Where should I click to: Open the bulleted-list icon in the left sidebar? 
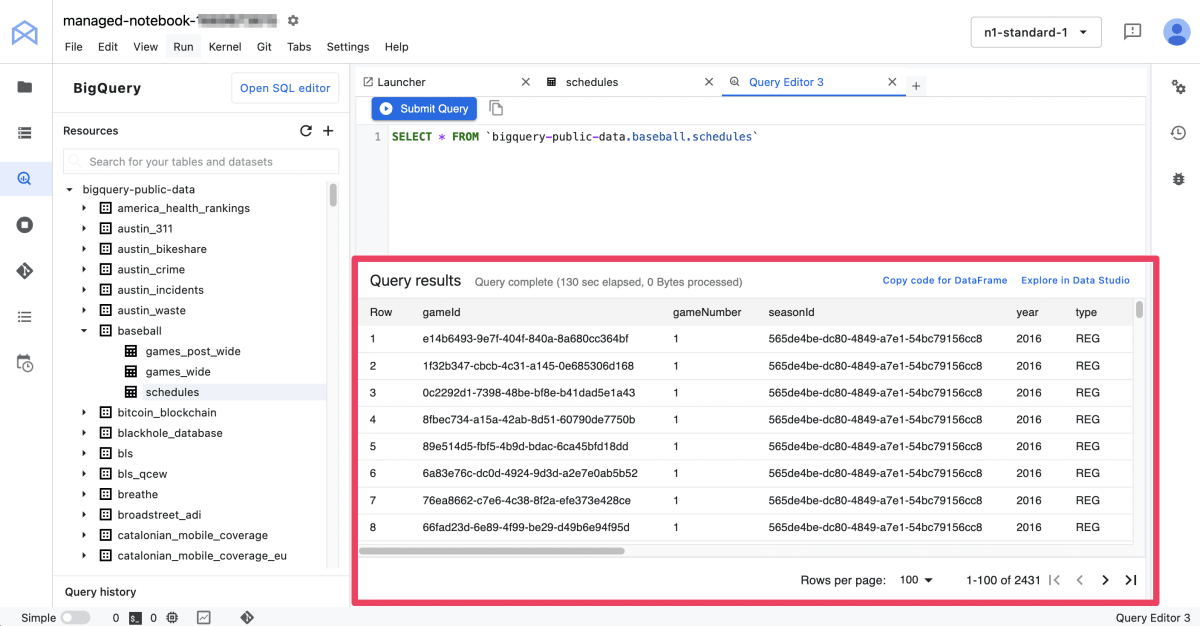[x=25, y=317]
